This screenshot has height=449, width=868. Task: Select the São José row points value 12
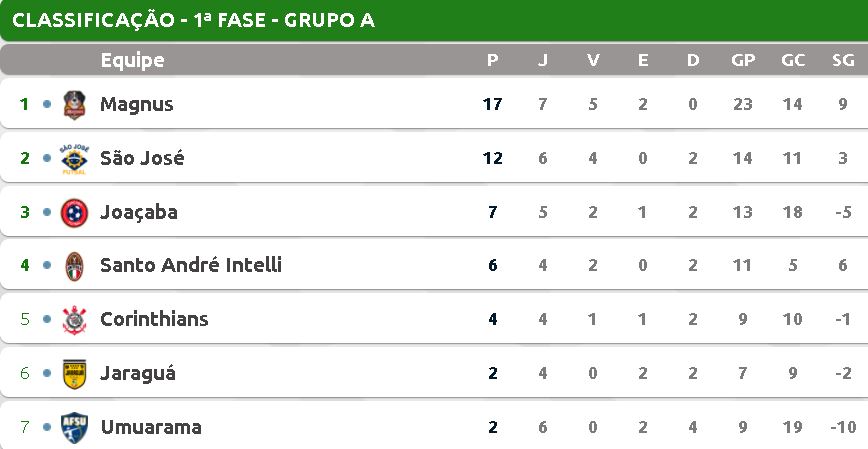tap(492, 158)
